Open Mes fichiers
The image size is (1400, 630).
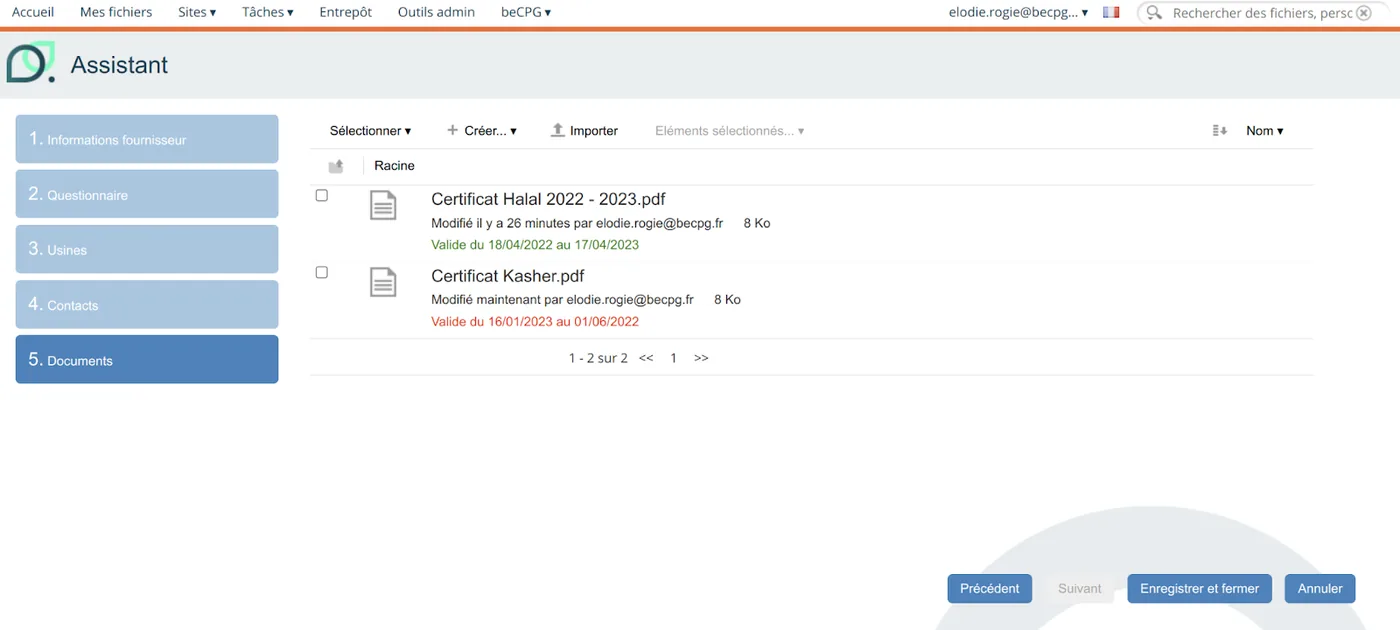pos(116,12)
